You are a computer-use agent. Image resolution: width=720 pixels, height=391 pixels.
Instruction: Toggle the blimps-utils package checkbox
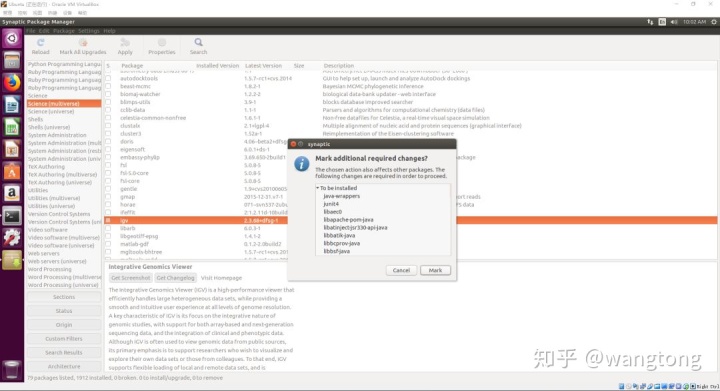108,102
